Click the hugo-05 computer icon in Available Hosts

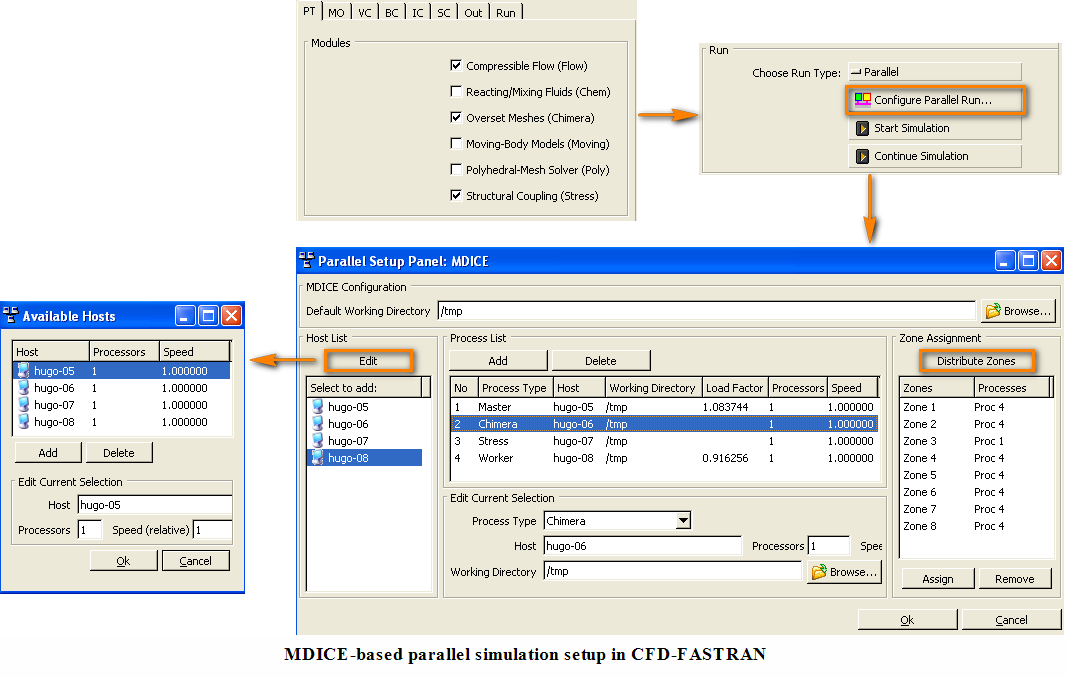coord(24,371)
